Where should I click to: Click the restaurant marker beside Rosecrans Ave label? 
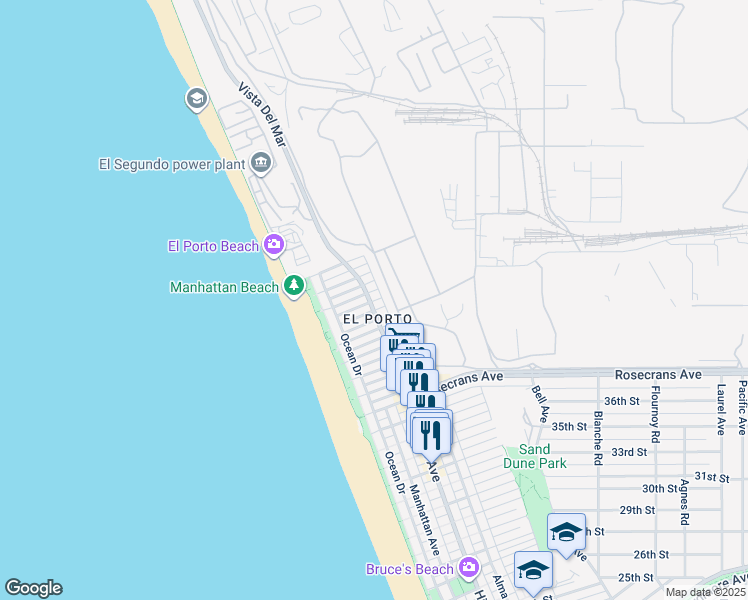tap(419, 383)
